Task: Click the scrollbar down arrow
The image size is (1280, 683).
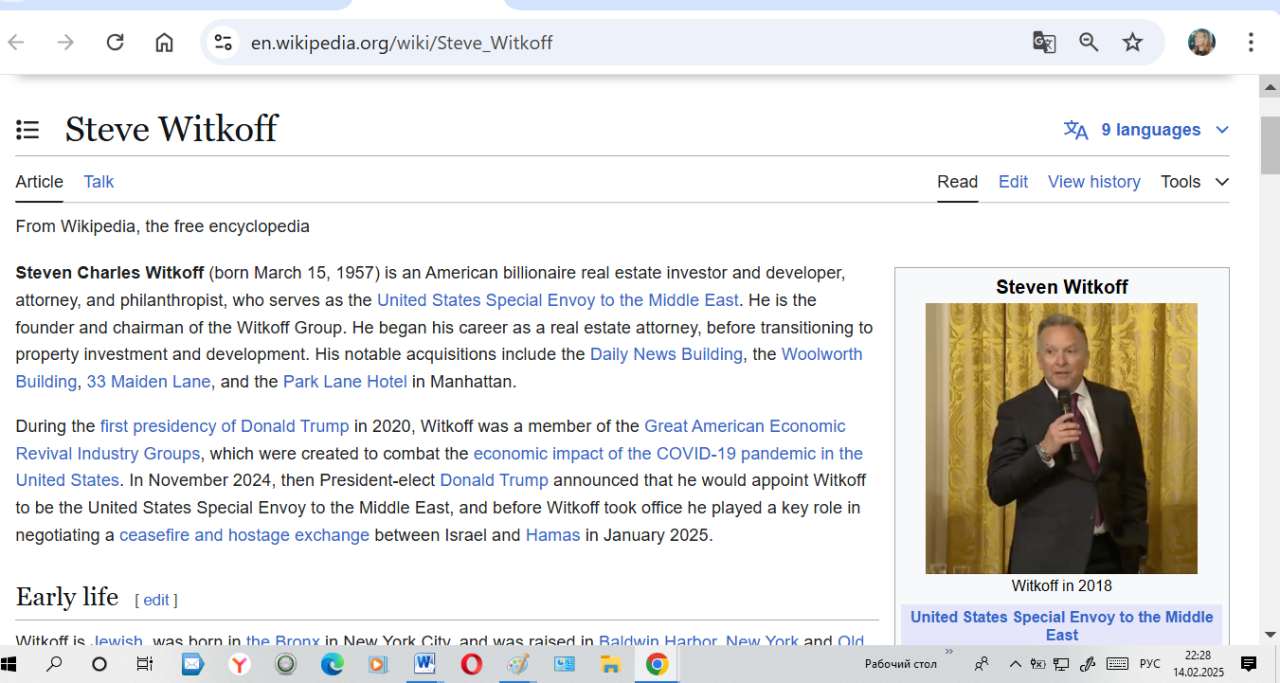Action: click(1270, 634)
